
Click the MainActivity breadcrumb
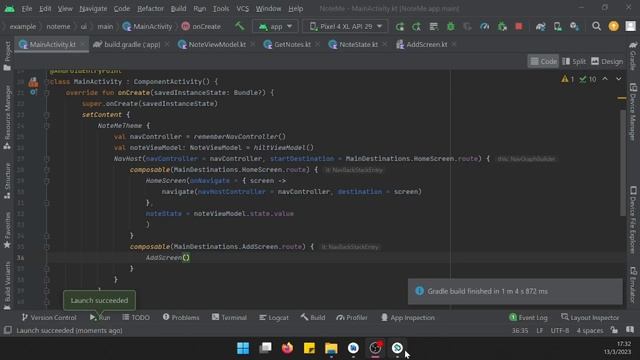tap(147, 27)
